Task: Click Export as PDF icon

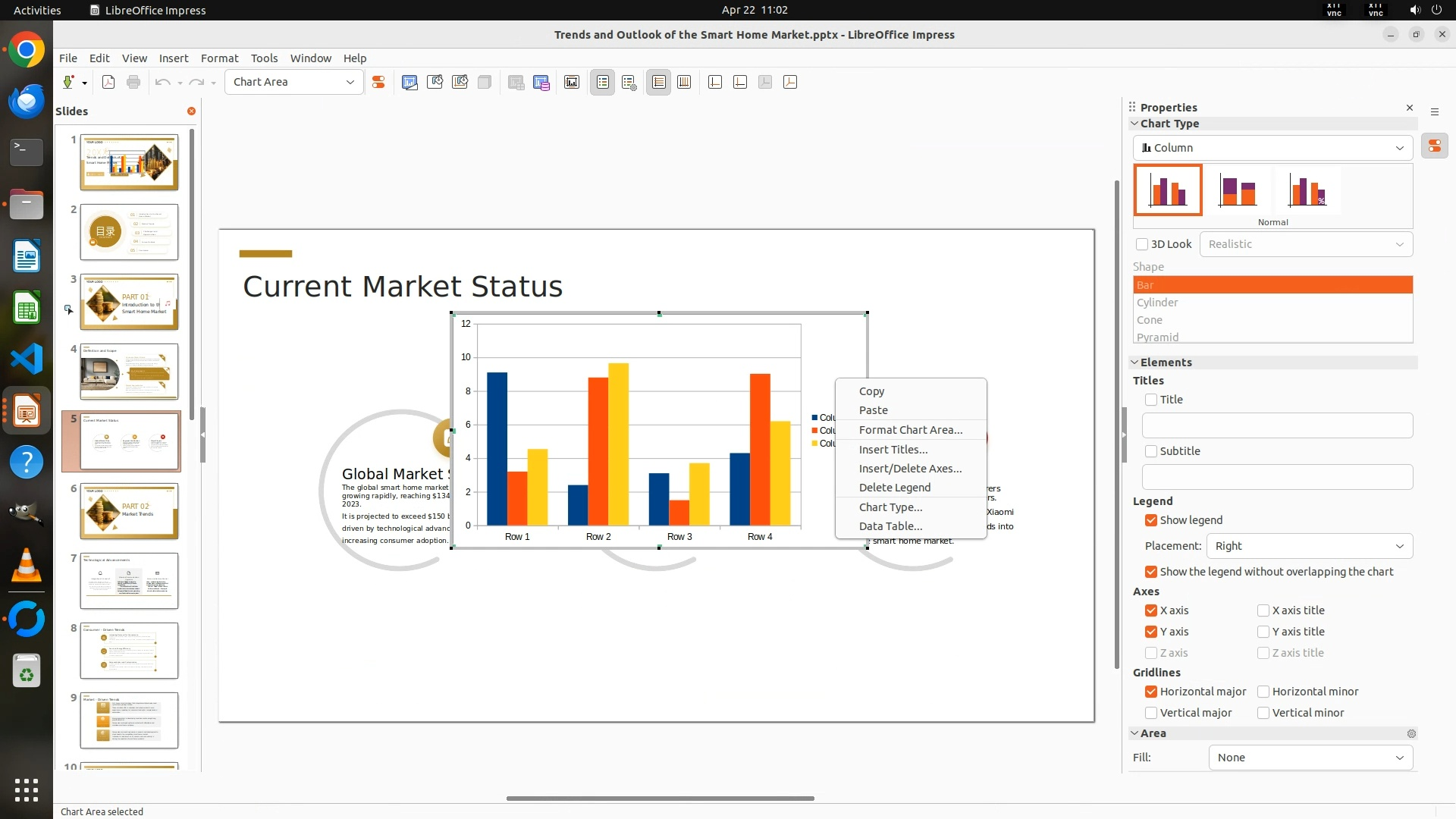Action: [x=108, y=82]
